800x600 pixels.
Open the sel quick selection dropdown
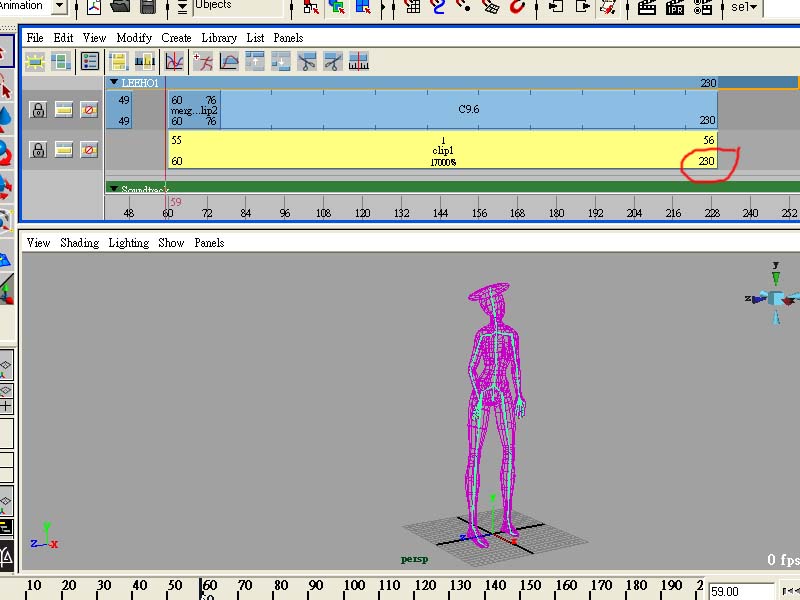coord(743,7)
